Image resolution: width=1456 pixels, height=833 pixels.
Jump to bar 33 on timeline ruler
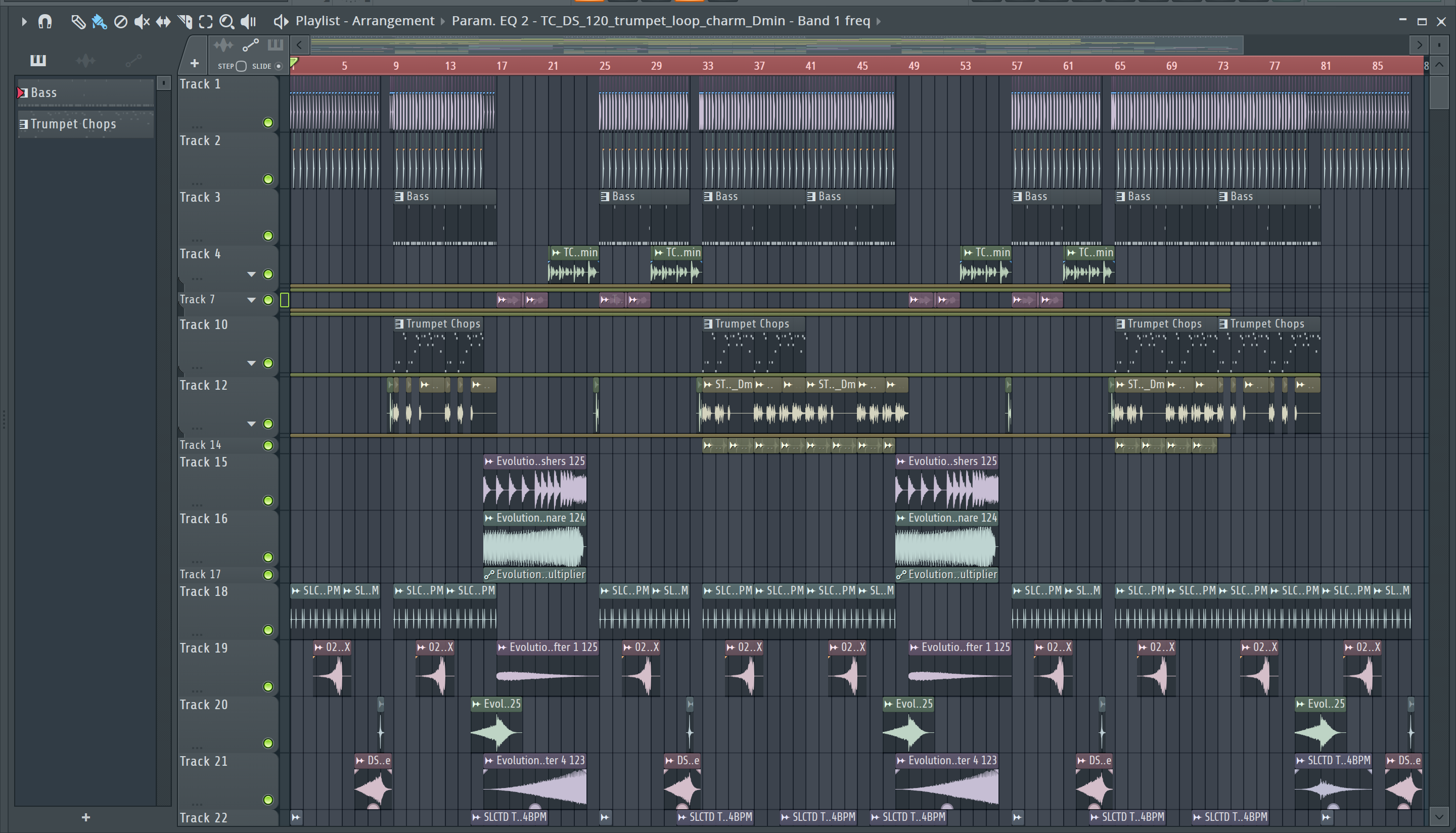[708, 66]
